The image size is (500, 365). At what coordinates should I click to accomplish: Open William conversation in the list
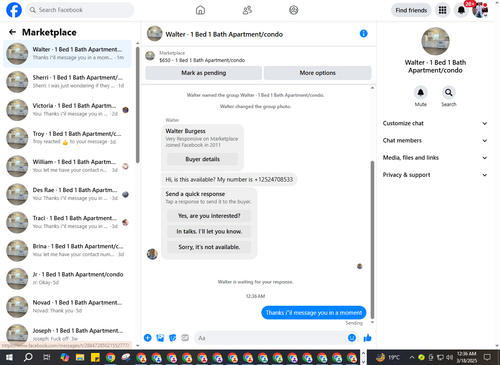67,166
